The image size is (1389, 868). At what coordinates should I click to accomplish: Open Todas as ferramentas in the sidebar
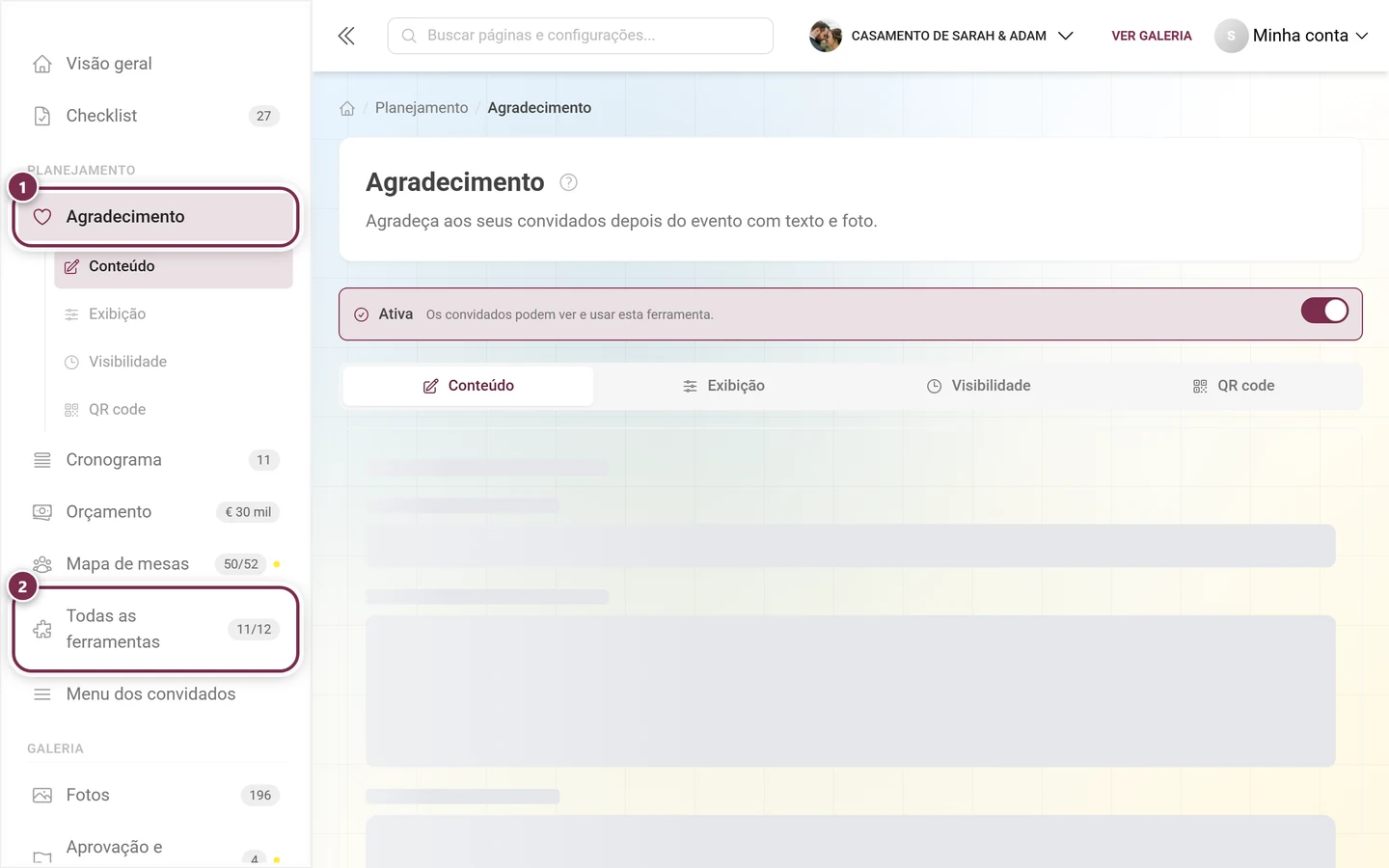point(154,629)
